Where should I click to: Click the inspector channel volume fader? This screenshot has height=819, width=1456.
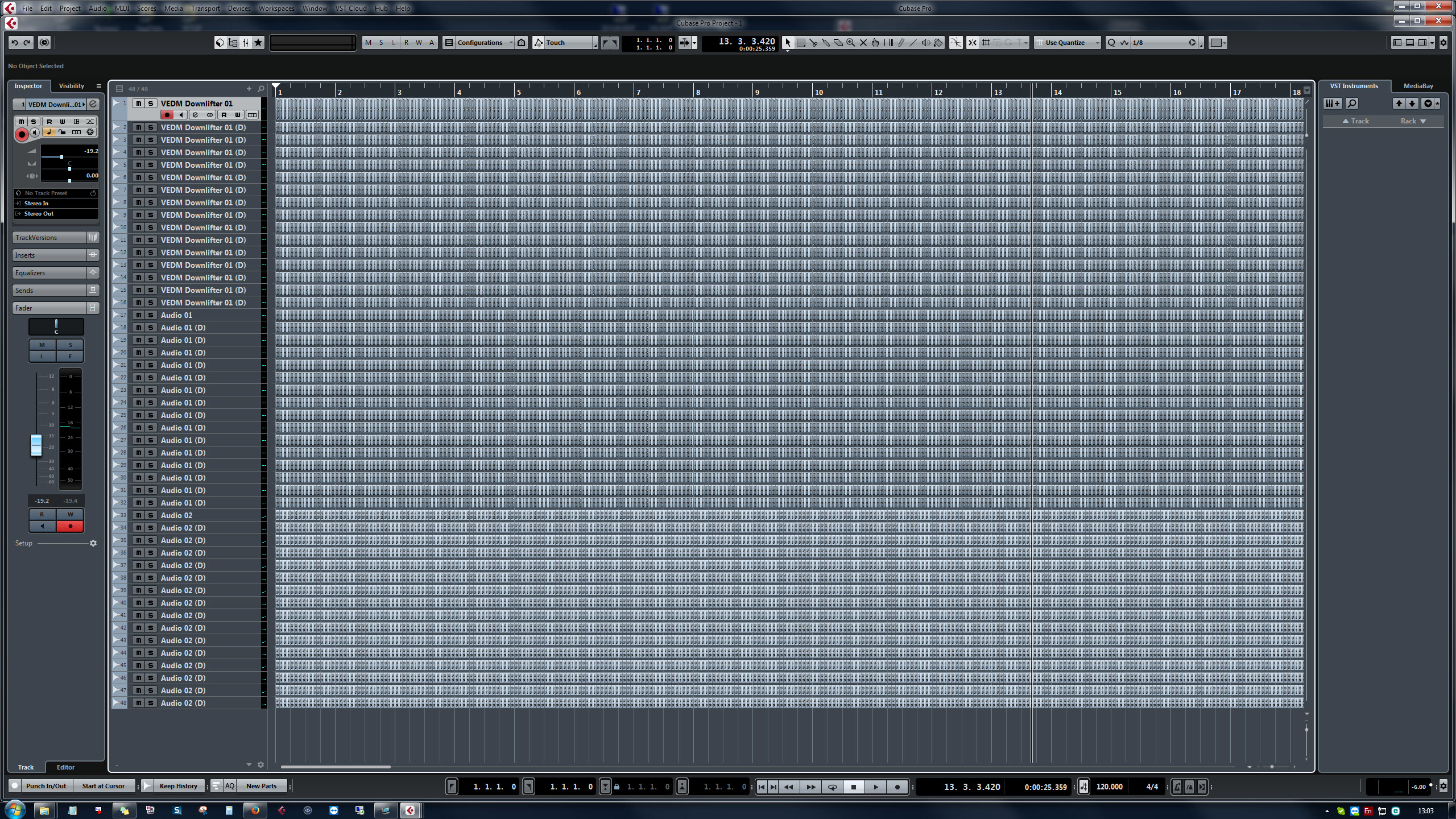pos(36,445)
